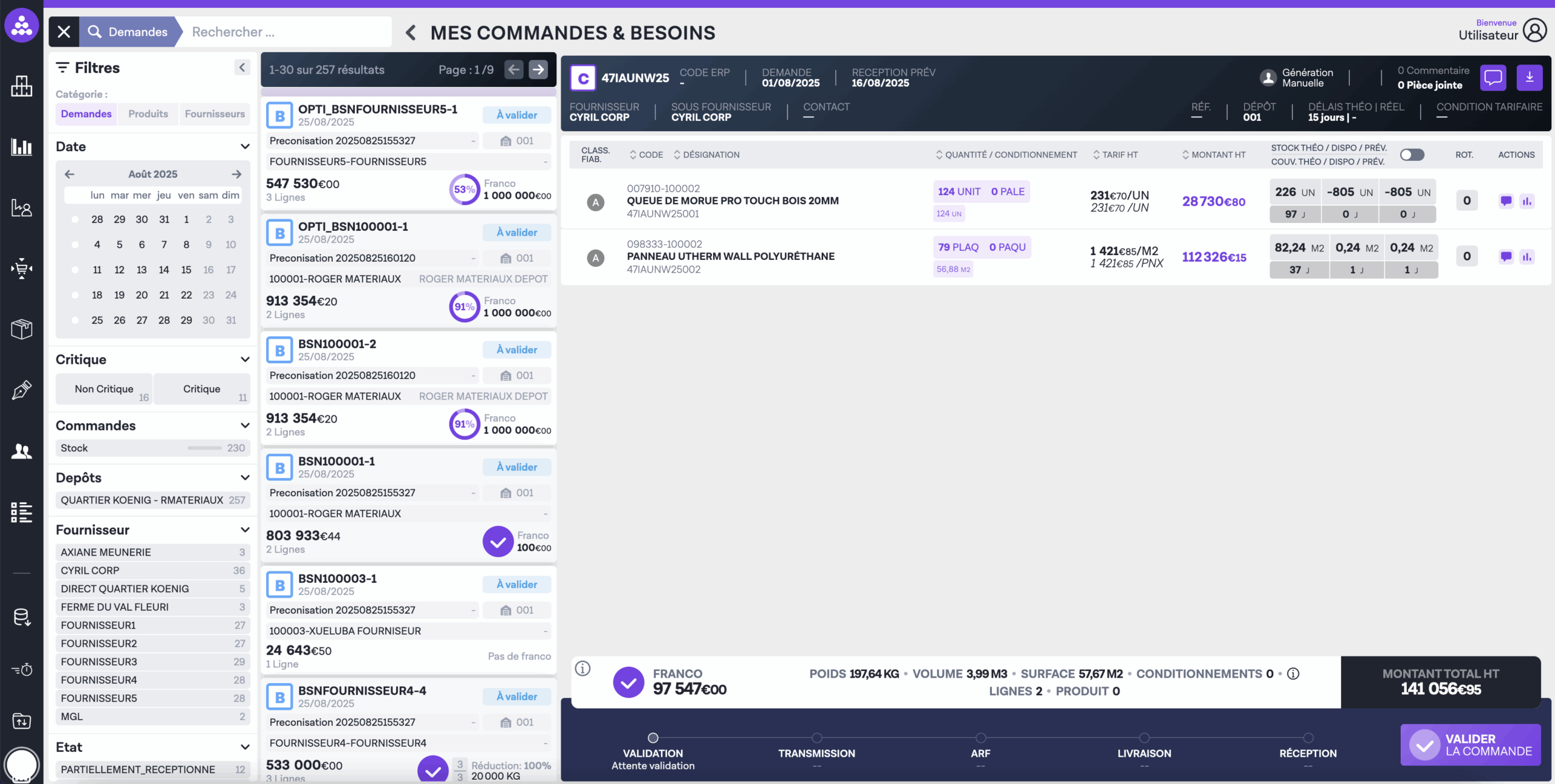Open the bar chart statistics sidebar icon
The width and height of the screenshot is (1555, 784).
(21, 146)
